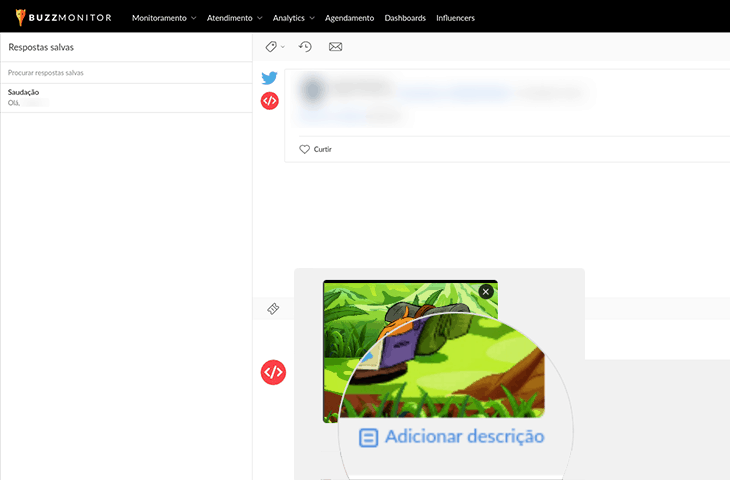Click the ticket icon left of image
Image resolution: width=730 pixels, height=480 pixels.
click(x=273, y=309)
